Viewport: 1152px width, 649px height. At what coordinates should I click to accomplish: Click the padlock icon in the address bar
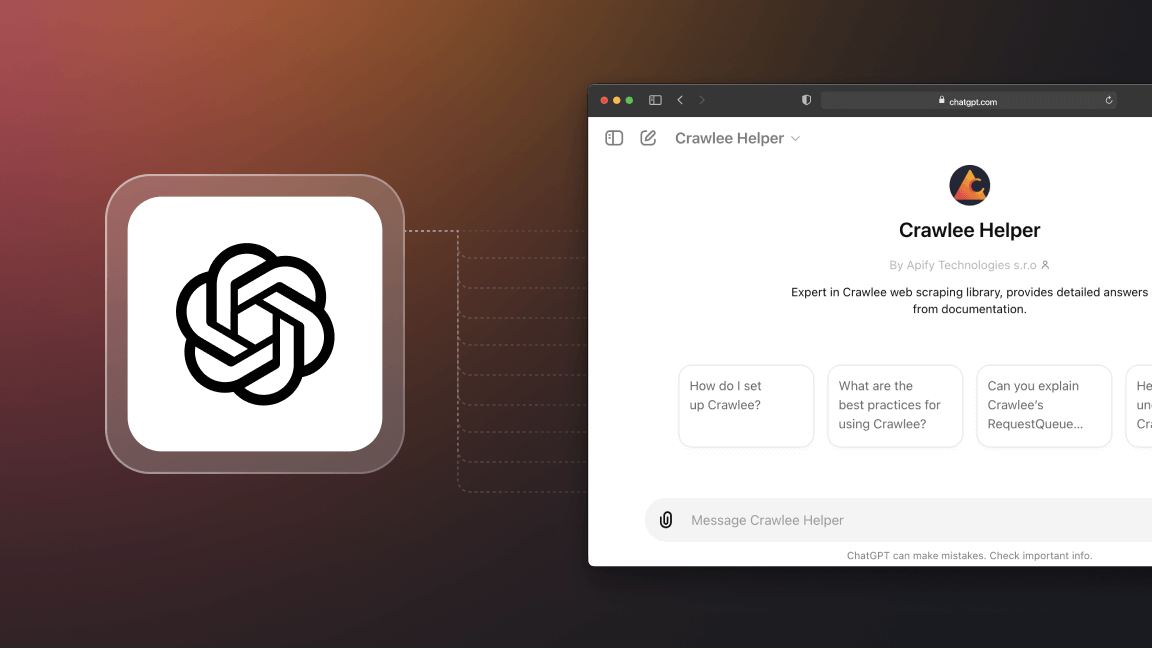[940, 100]
